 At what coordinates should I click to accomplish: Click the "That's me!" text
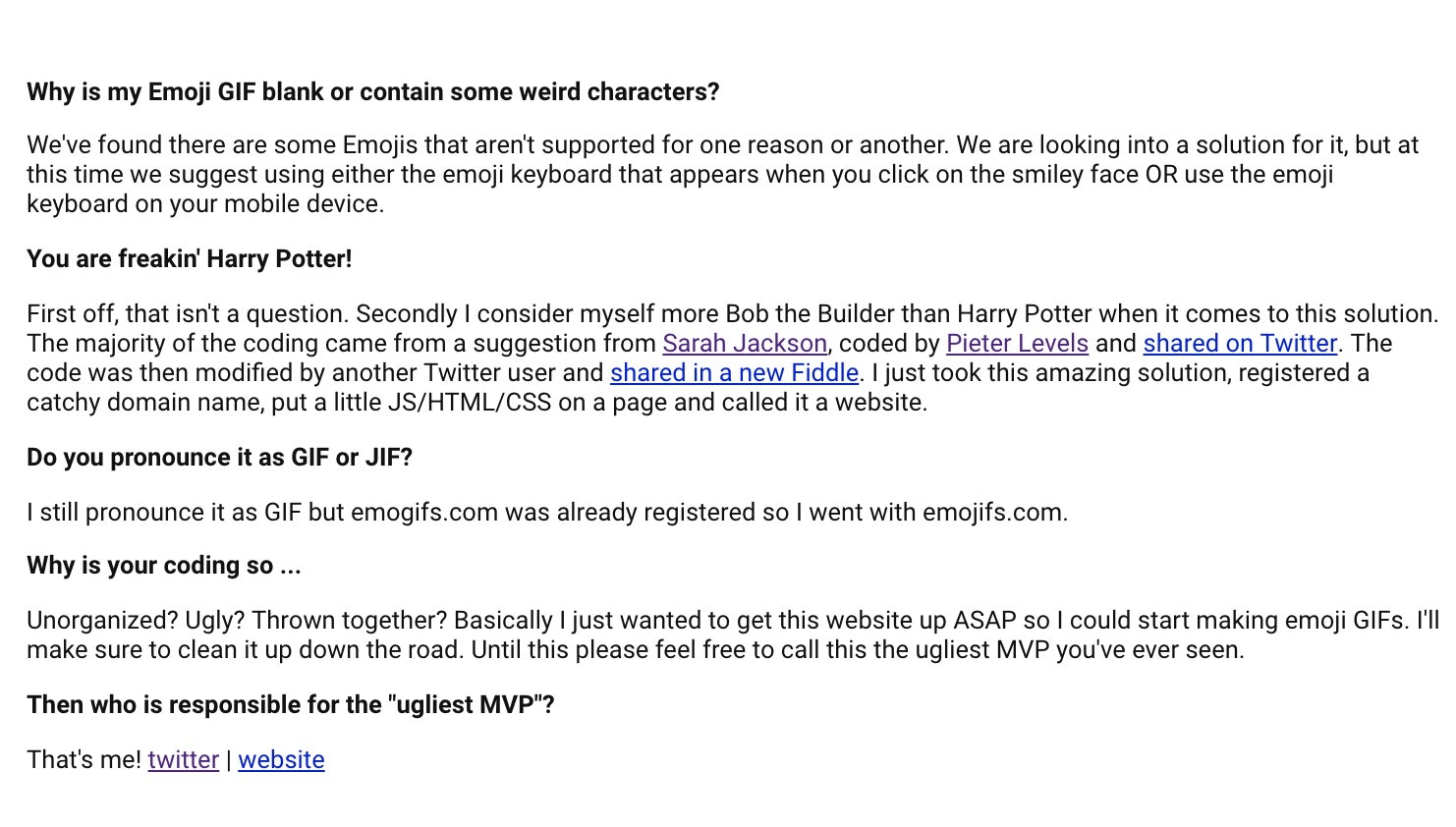click(x=84, y=760)
